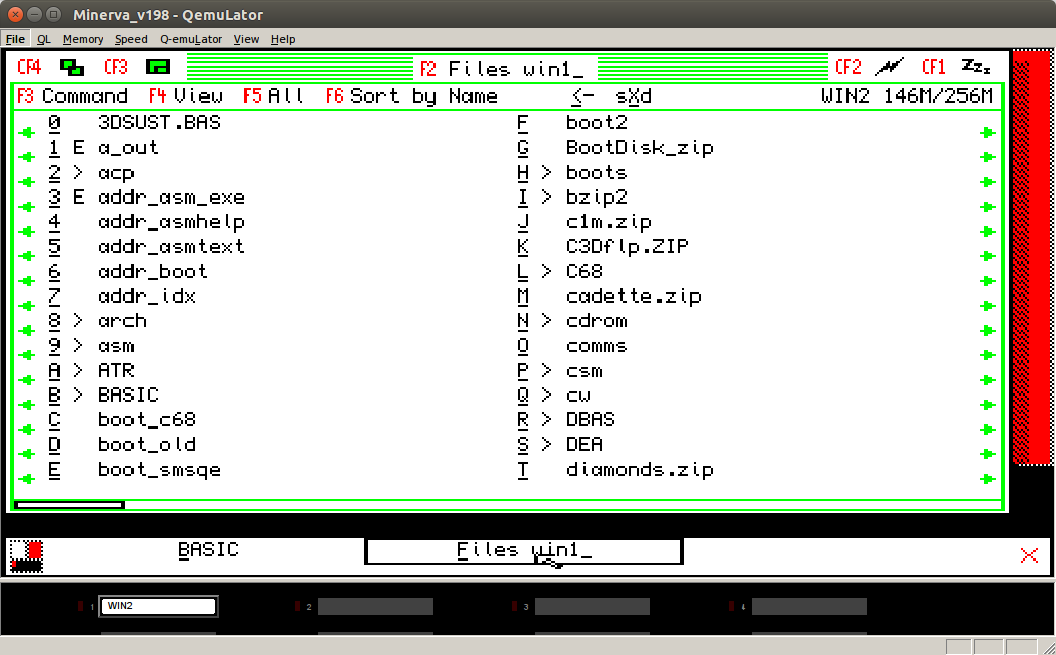Expand the arch directory
Screen dimensions: 1056x655
[x=78, y=320]
